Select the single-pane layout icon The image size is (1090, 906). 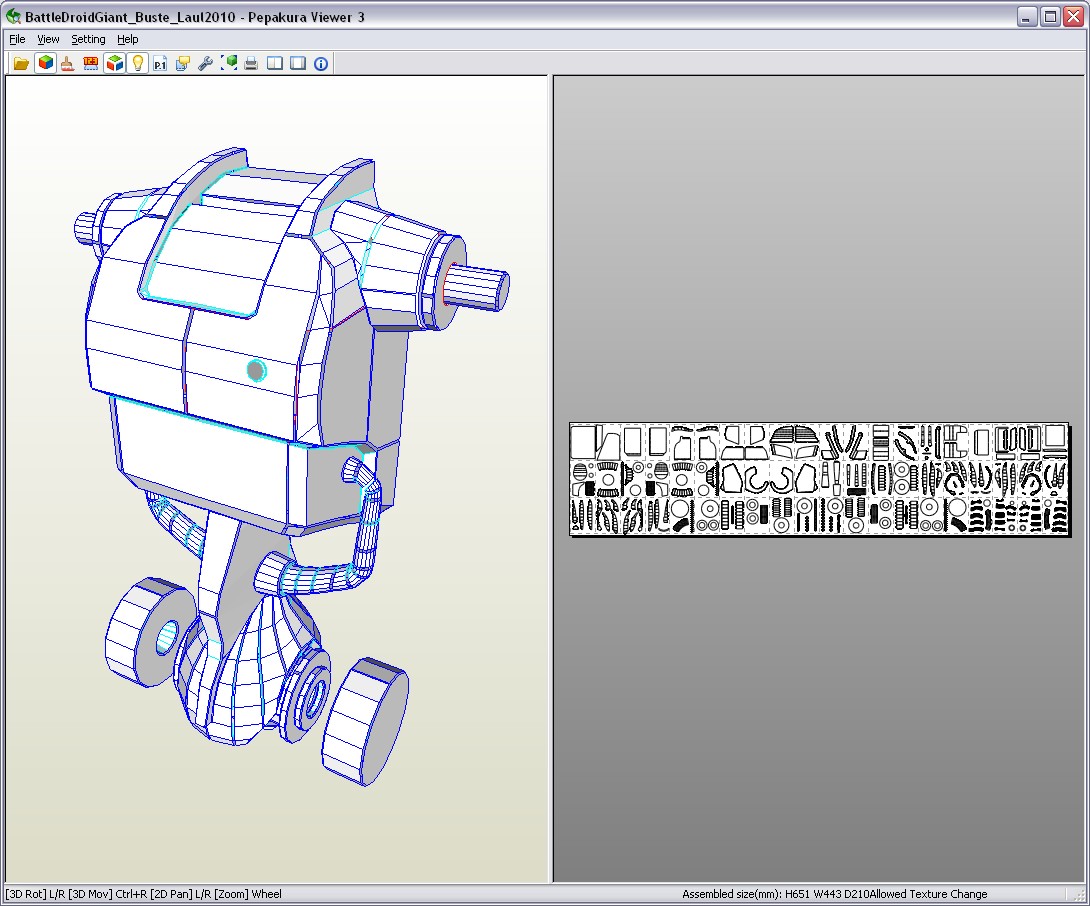(298, 64)
